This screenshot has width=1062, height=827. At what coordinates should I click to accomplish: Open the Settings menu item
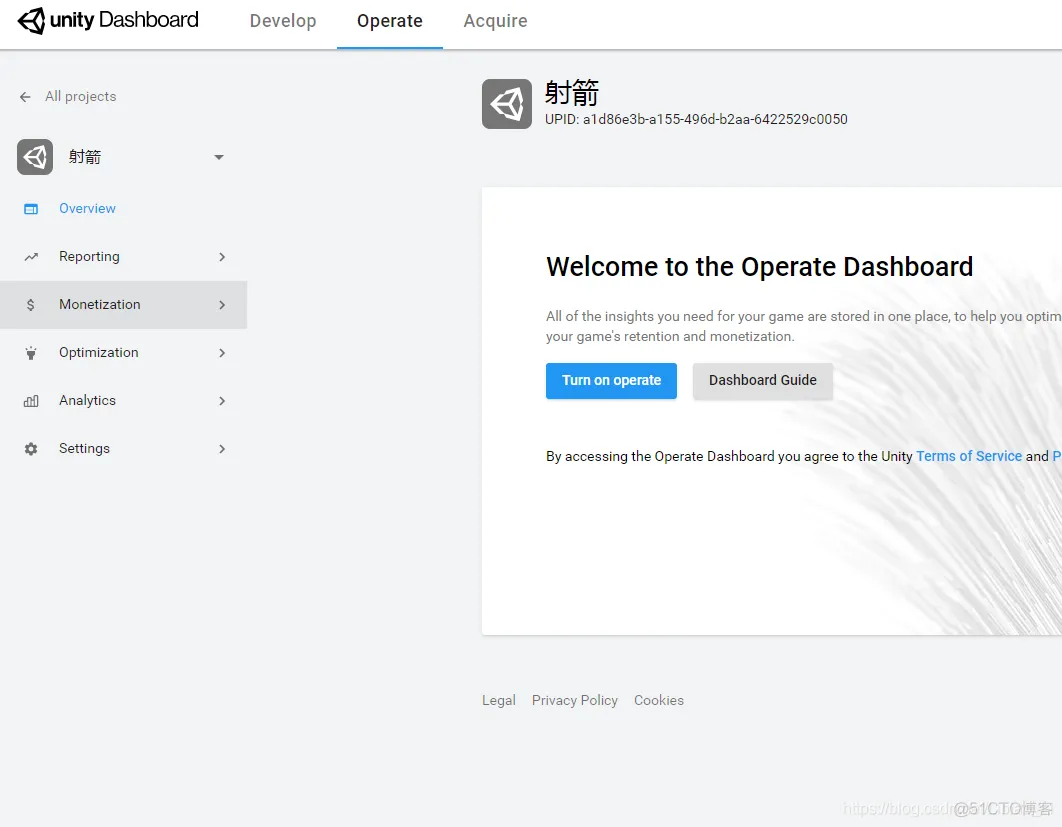tap(123, 449)
